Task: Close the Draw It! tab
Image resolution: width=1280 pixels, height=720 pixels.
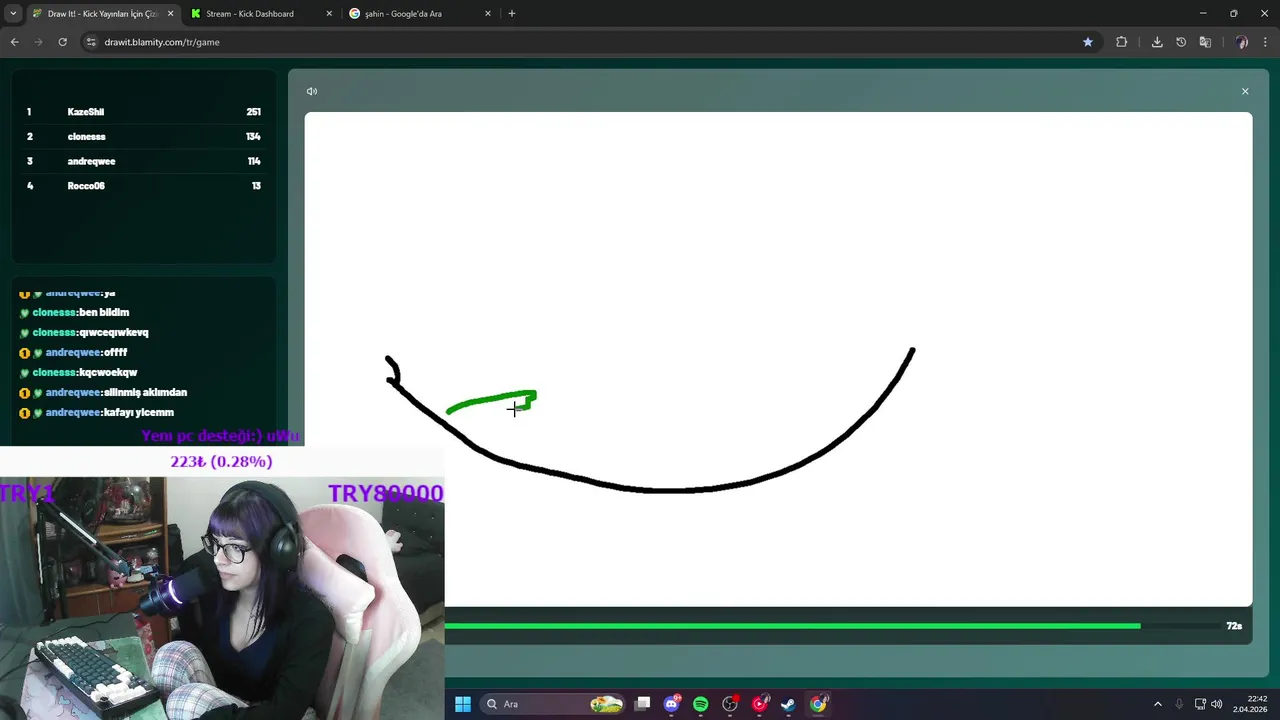Action: (170, 14)
